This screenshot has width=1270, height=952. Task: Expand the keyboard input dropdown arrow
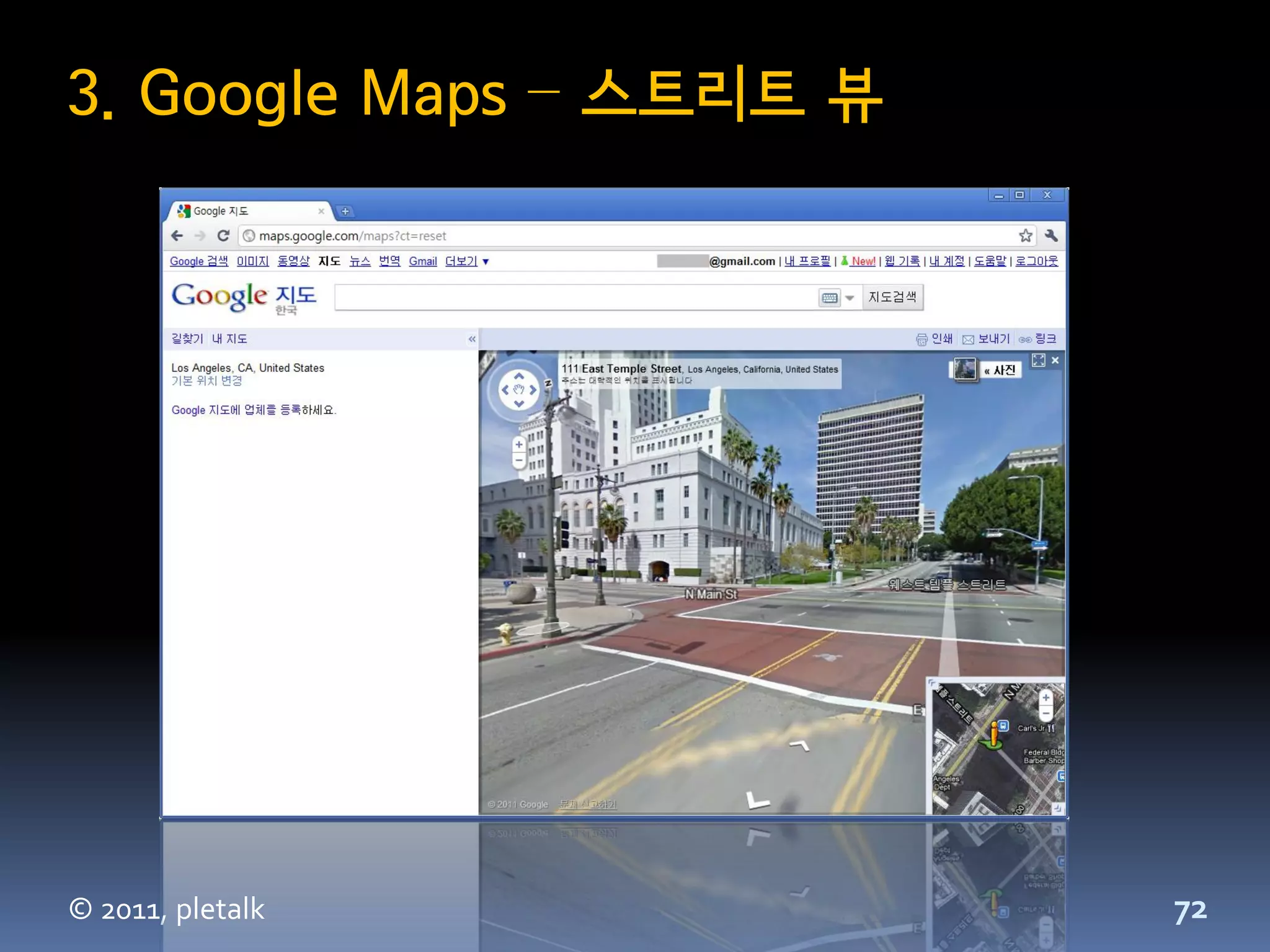[x=850, y=298]
